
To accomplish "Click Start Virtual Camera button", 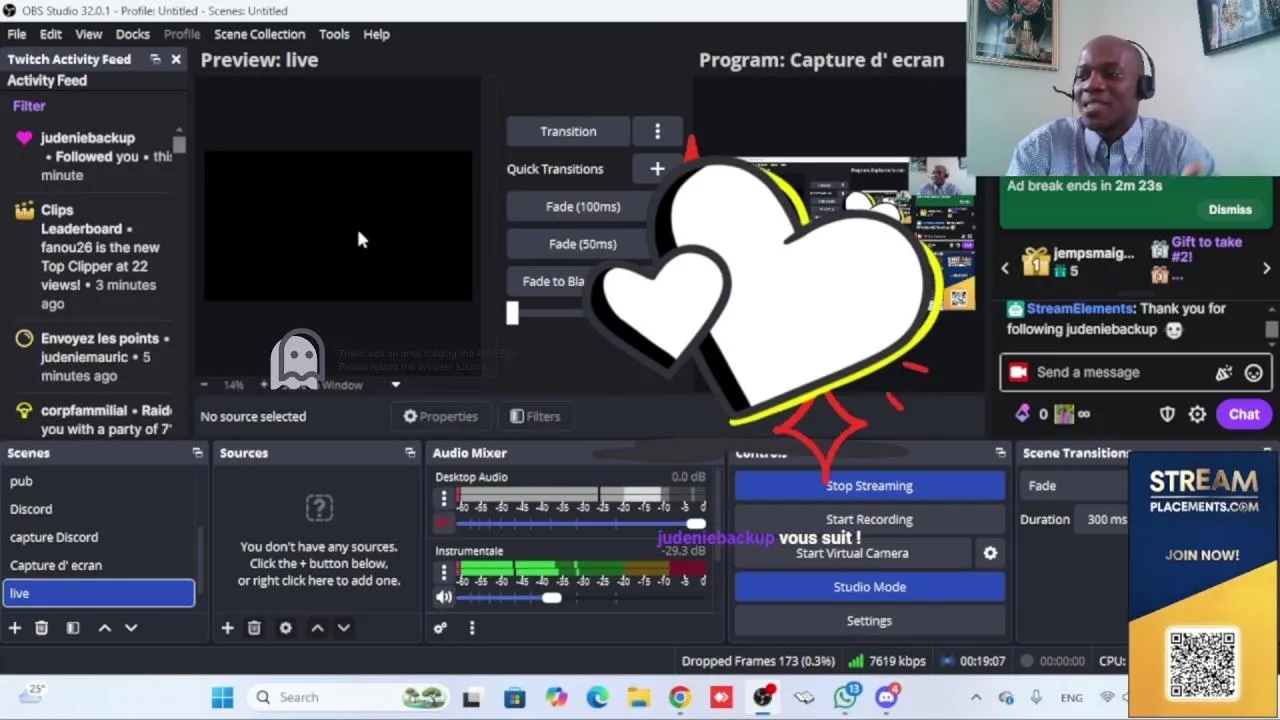I will coord(852,553).
